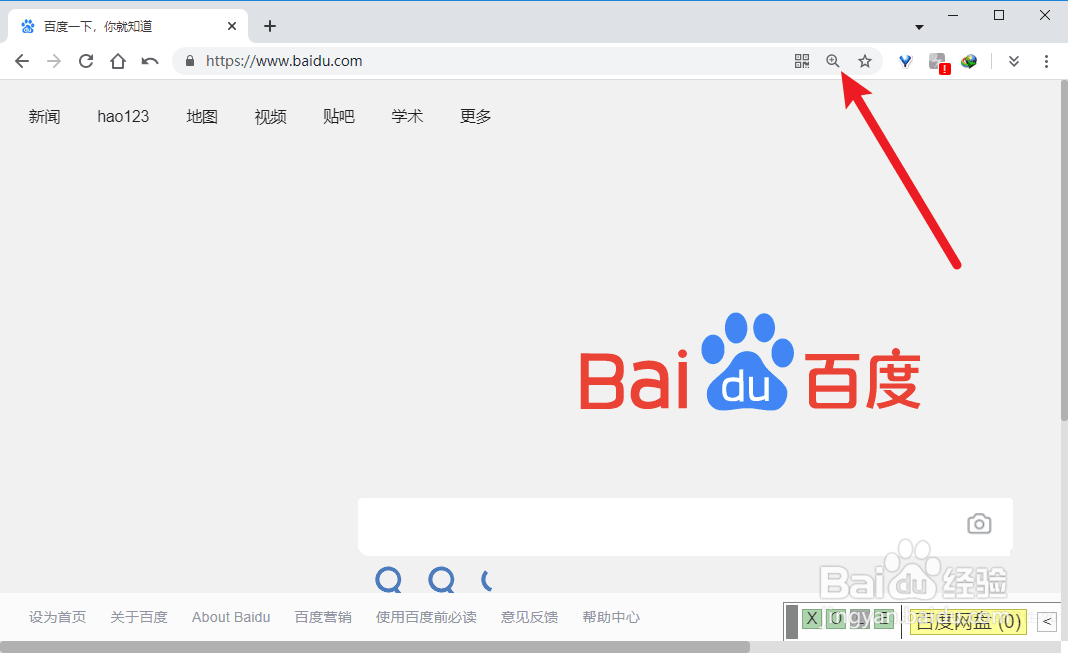Image resolution: width=1068 pixels, height=653 pixels.
Task: Open the IDM extension globe icon
Action: pyautogui.click(x=969, y=61)
